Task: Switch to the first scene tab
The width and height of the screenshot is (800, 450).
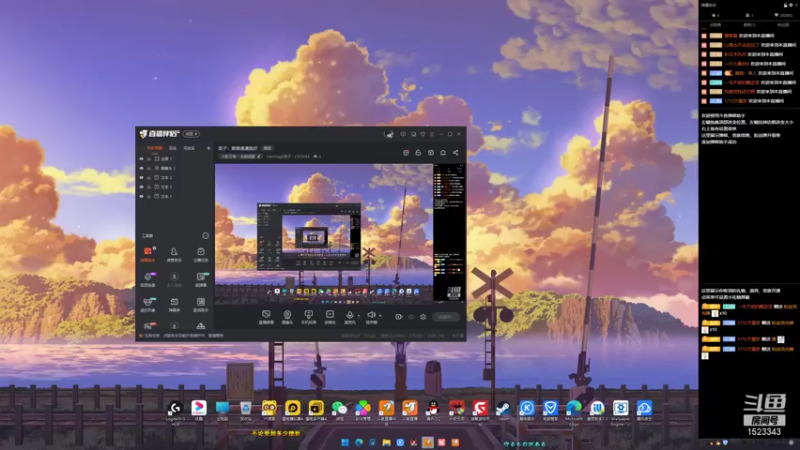Action: [155, 148]
